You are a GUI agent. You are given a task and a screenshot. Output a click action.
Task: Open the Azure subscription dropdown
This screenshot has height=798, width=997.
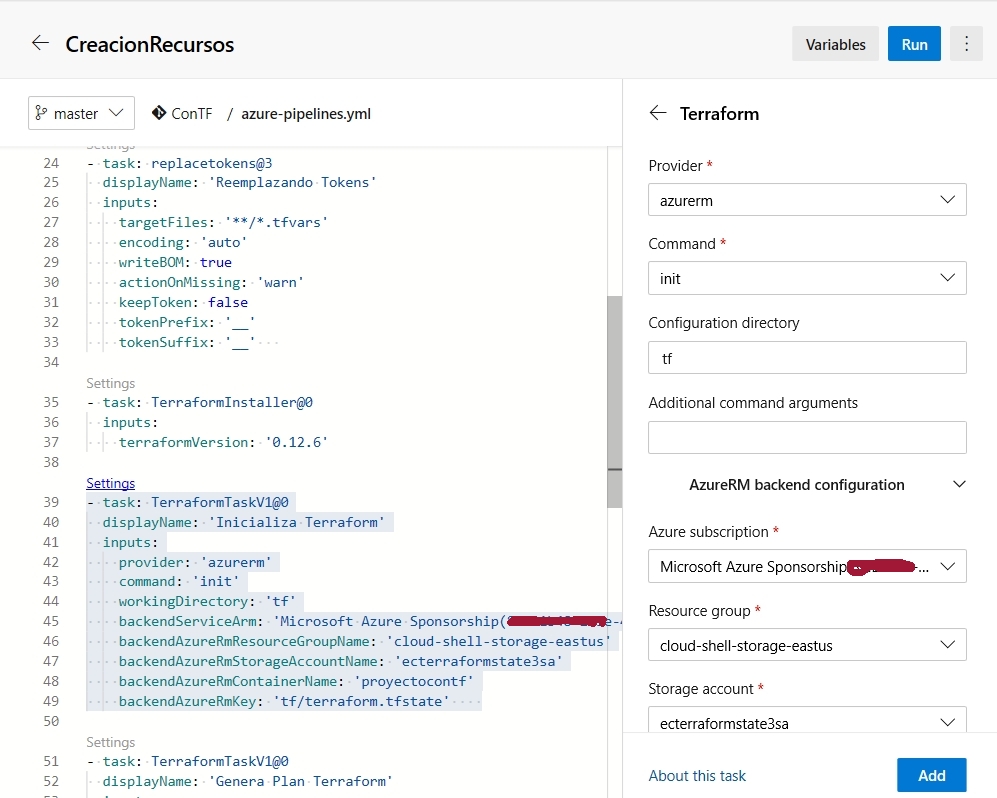807,566
